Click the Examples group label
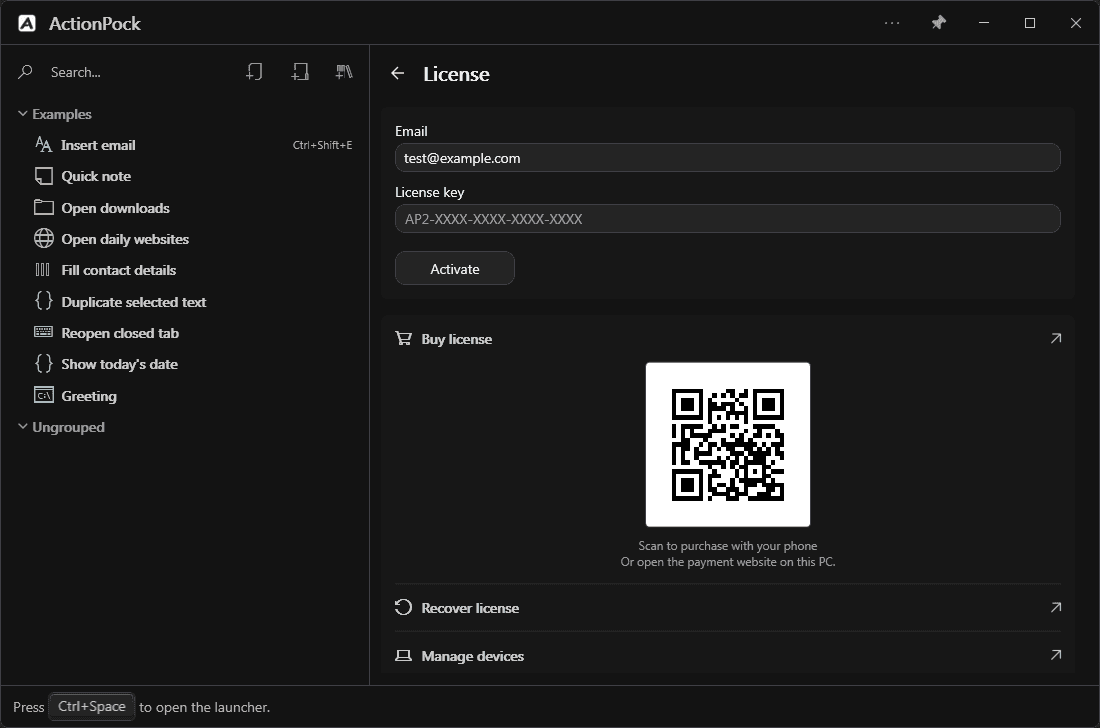This screenshot has width=1100, height=728. [x=62, y=114]
